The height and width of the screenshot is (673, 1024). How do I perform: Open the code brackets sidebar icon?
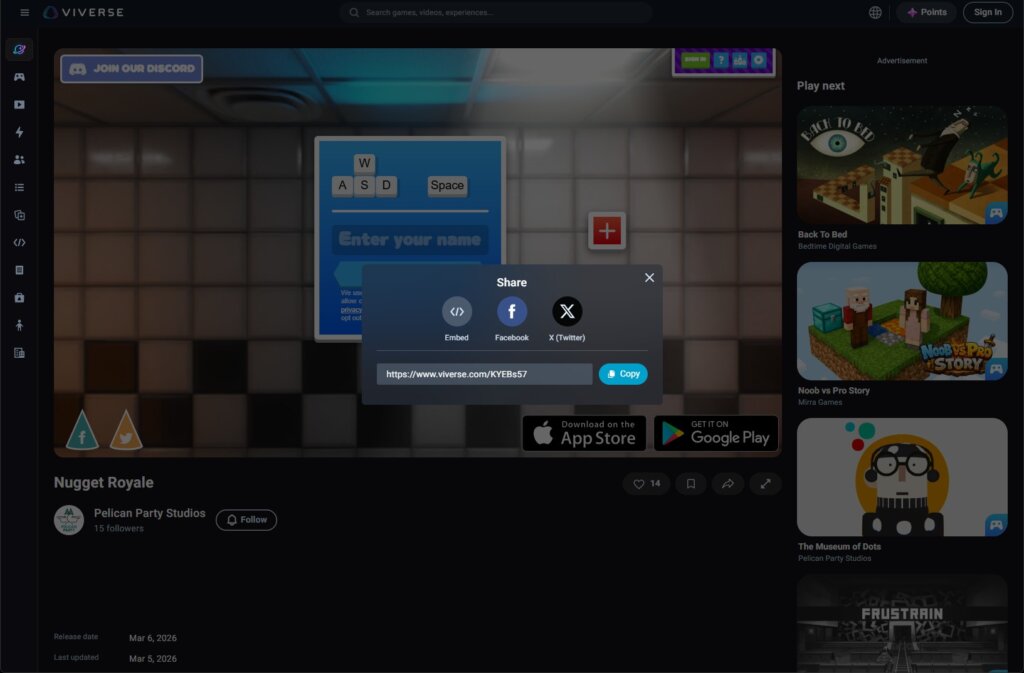(20, 242)
